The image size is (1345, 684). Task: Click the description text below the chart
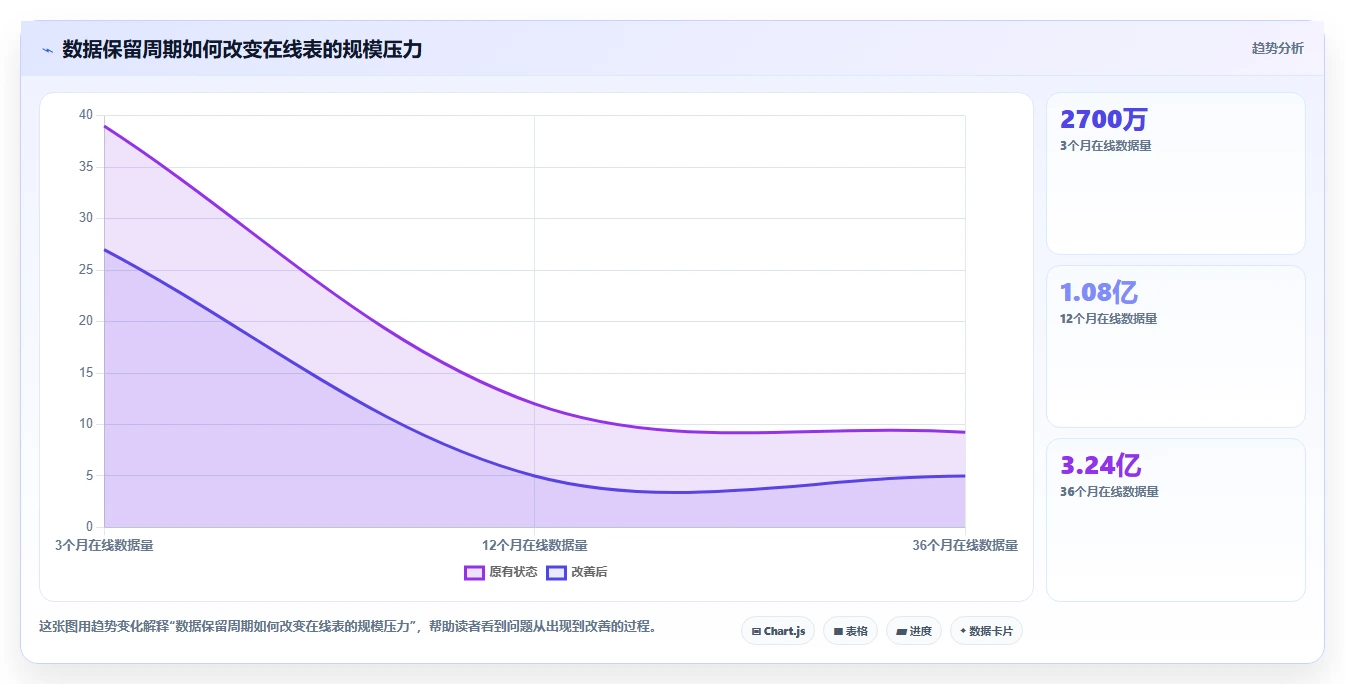pos(348,626)
